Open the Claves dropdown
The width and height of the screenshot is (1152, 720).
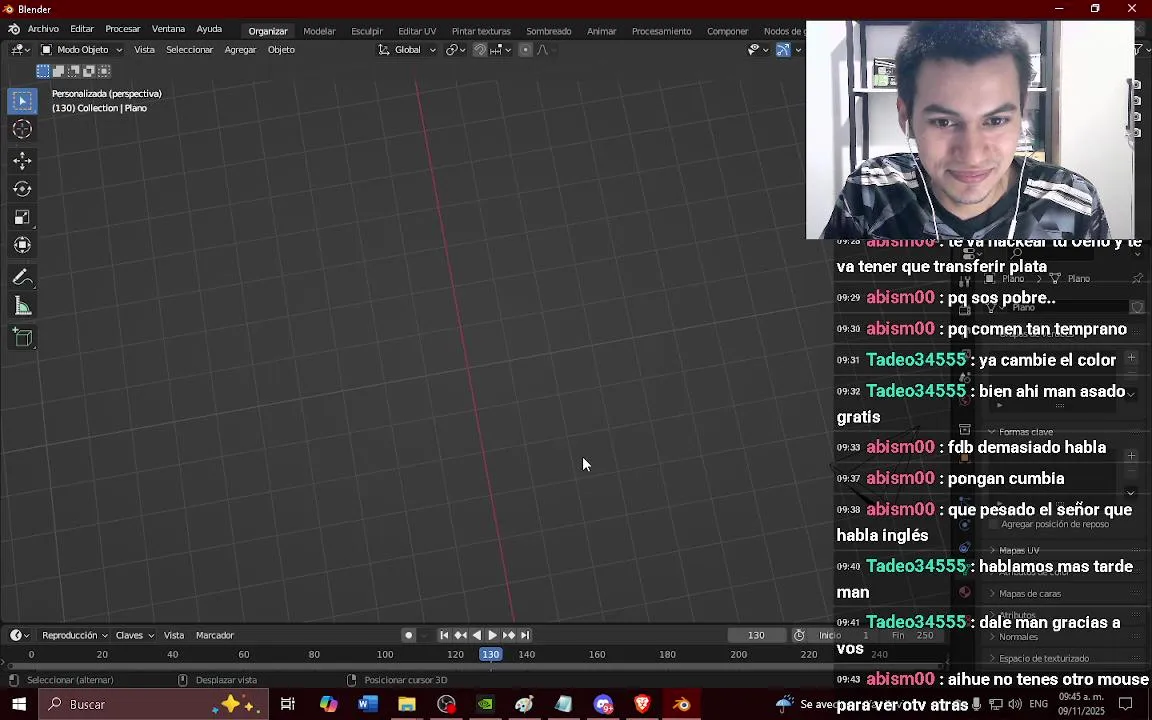coord(134,636)
